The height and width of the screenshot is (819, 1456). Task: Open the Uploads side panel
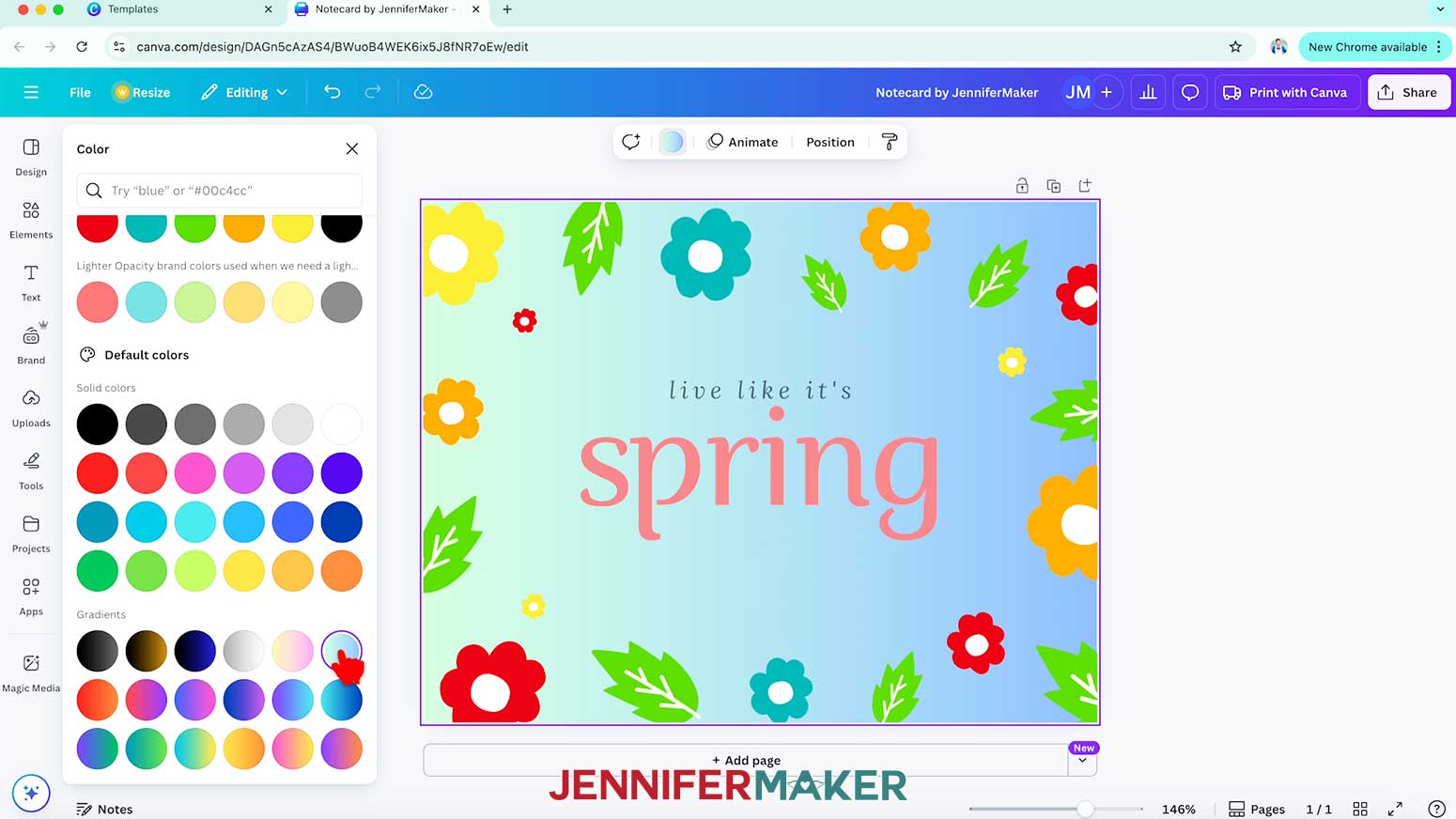(31, 409)
